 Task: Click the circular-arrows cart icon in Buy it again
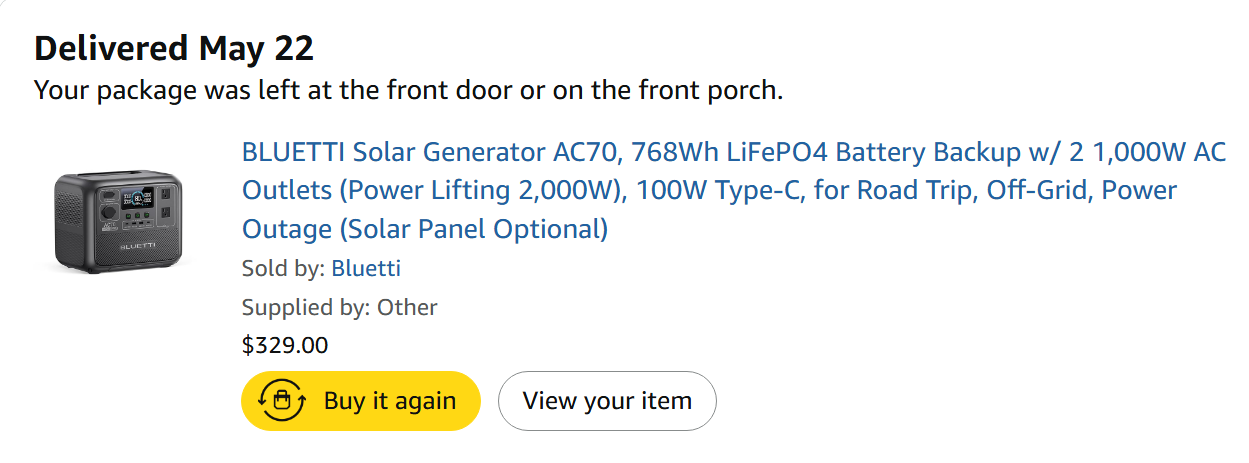coord(282,401)
